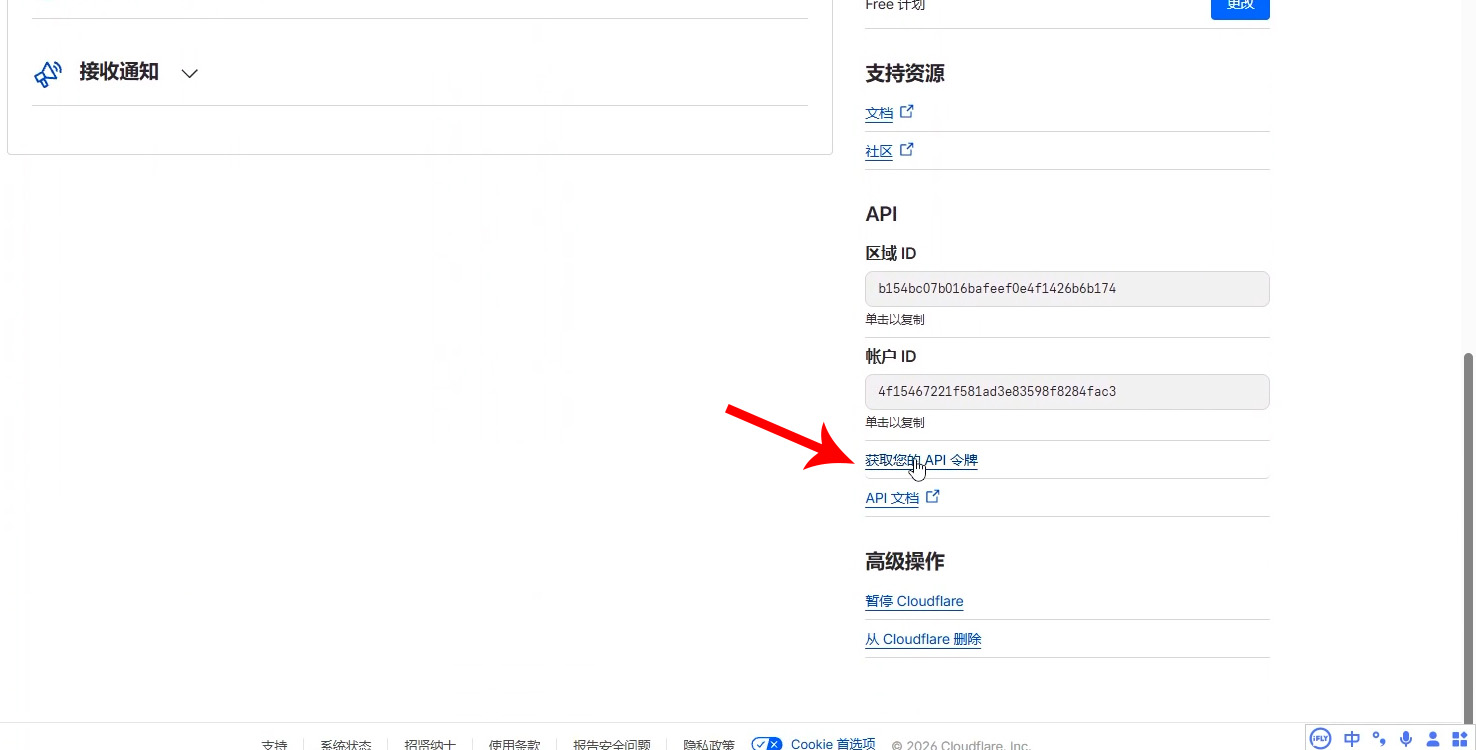Open 获取您的 API 令牌 link
Viewport: 1476px width, 750px height.
pos(921,460)
